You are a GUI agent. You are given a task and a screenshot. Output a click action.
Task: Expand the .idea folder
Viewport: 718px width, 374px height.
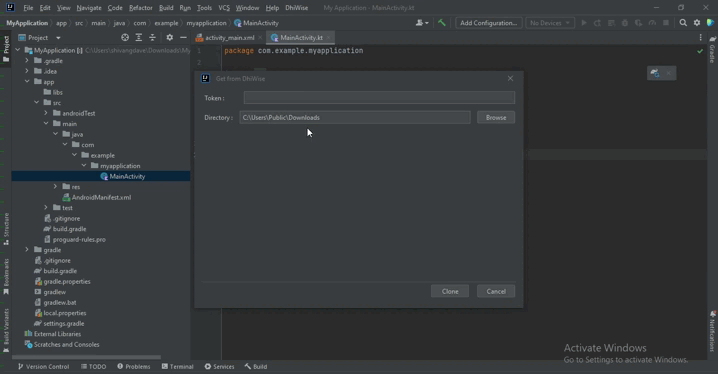[27, 71]
